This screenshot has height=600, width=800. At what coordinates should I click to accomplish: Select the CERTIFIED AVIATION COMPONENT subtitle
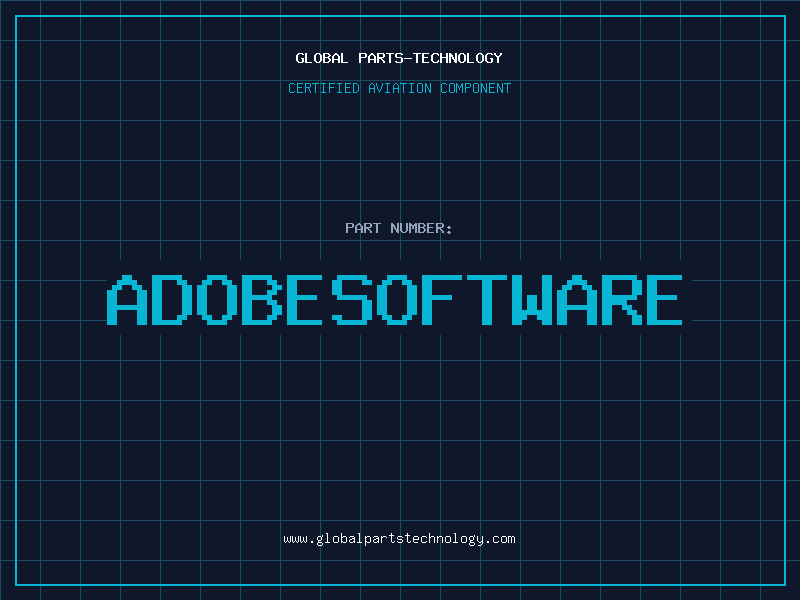click(399, 88)
